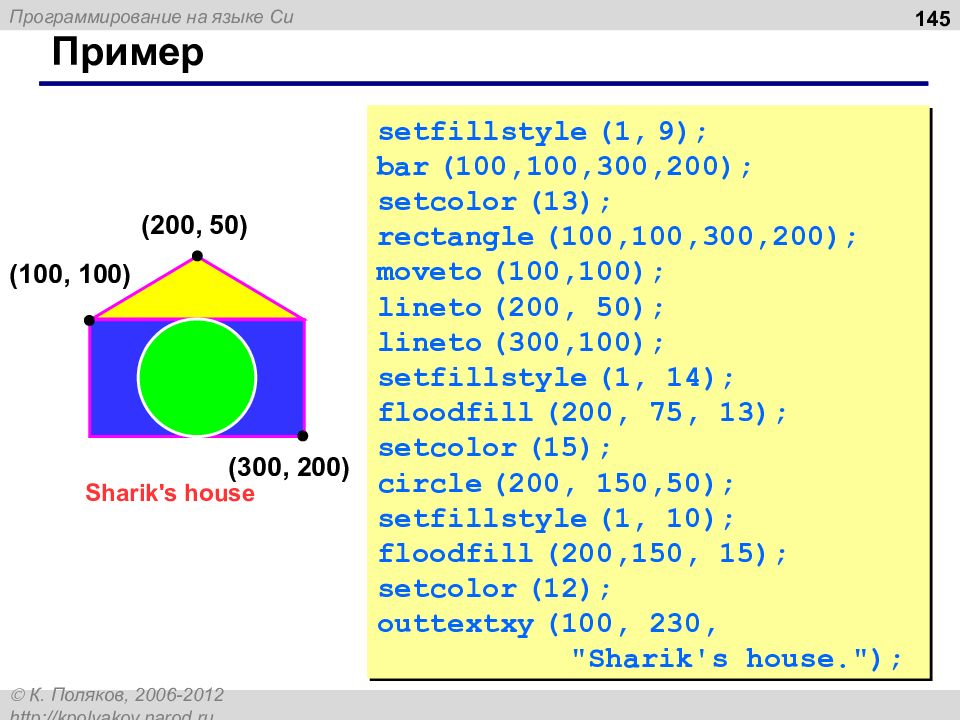Screen dimensions: 960x720
Task: Click the code line "rectangle (100,100,300,200);"
Action: pos(617,237)
